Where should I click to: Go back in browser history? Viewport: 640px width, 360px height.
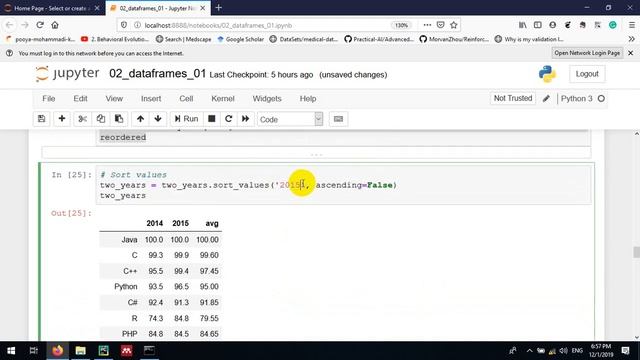pos(9,25)
